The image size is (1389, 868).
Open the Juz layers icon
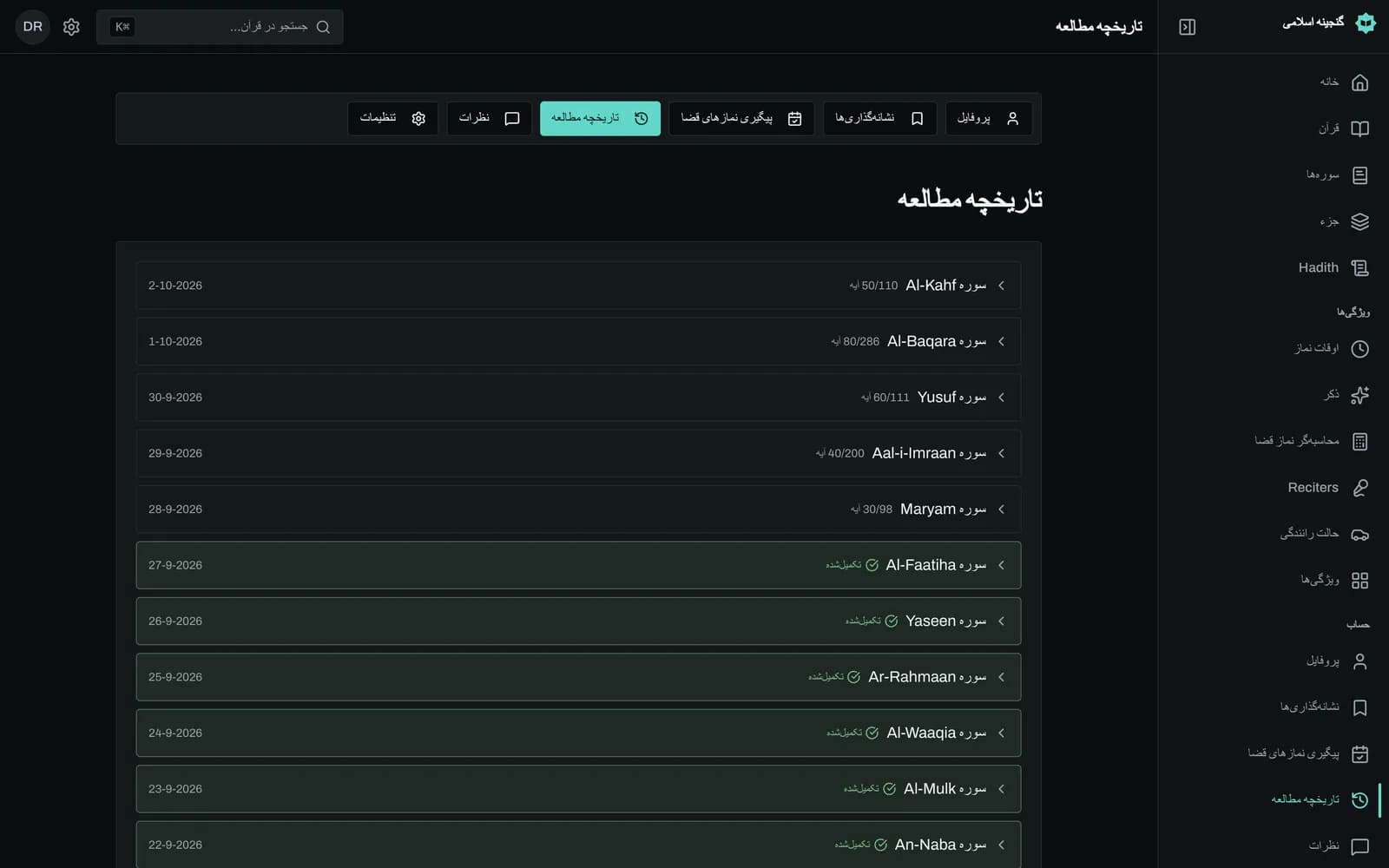point(1359,221)
